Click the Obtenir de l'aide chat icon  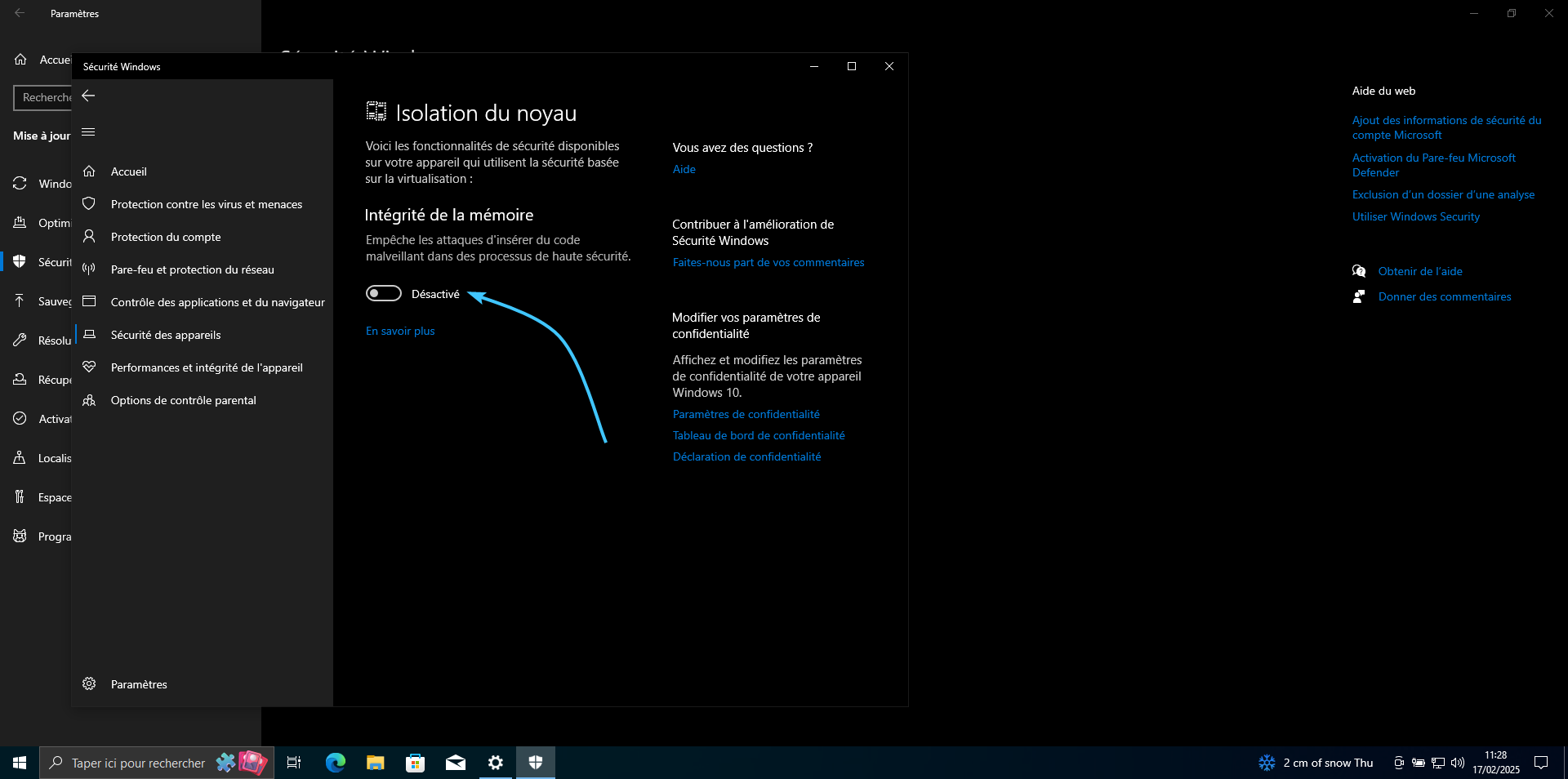1359,271
